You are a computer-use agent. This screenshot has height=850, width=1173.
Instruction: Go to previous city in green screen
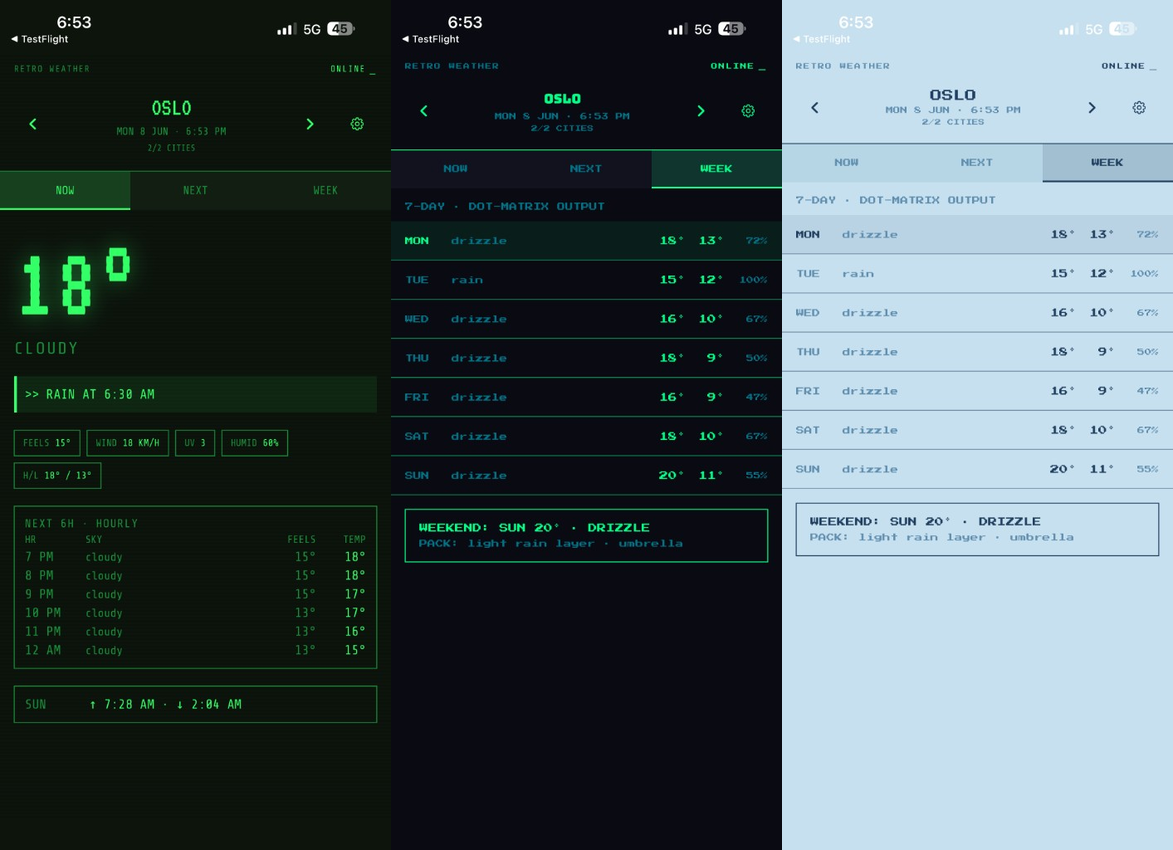click(x=33, y=124)
